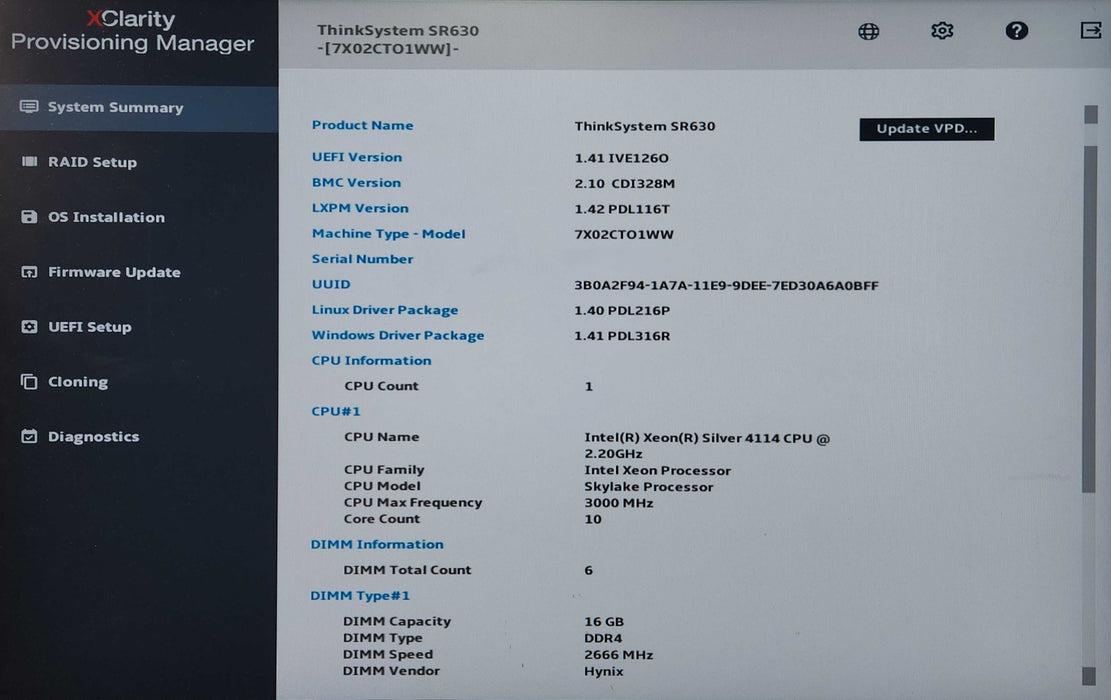Click the Firmware Update icon
Screen dimensions: 1111x700
(x=29, y=272)
